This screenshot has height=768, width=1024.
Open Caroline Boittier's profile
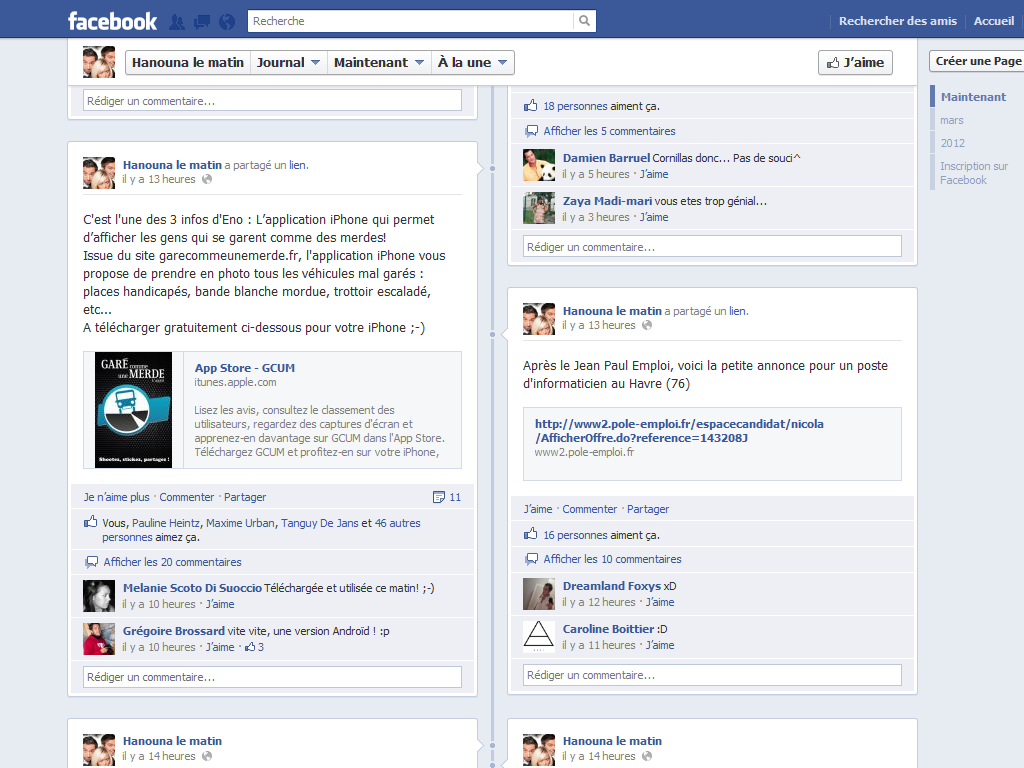point(609,629)
